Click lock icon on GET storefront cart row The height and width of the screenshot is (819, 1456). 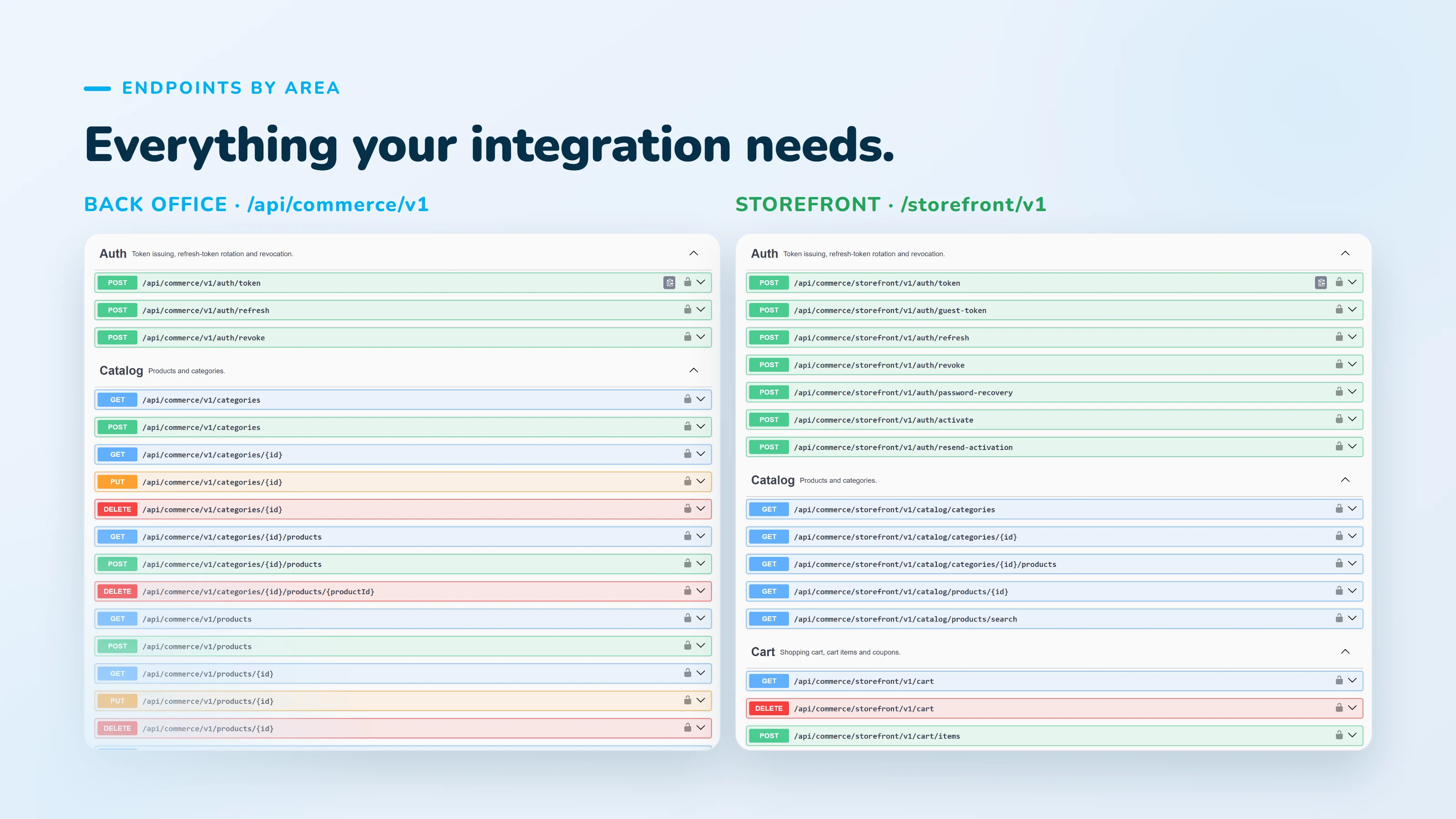[x=1339, y=681]
